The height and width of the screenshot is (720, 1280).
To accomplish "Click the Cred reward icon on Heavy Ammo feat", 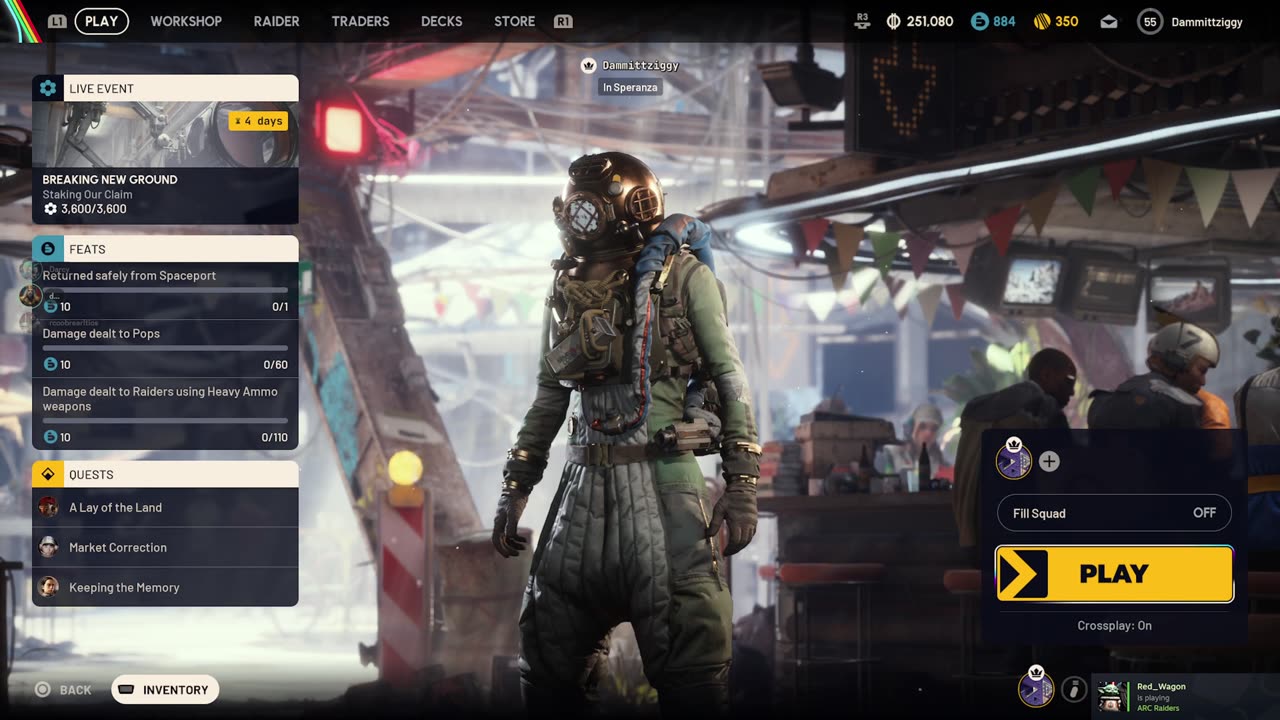I will pos(50,437).
